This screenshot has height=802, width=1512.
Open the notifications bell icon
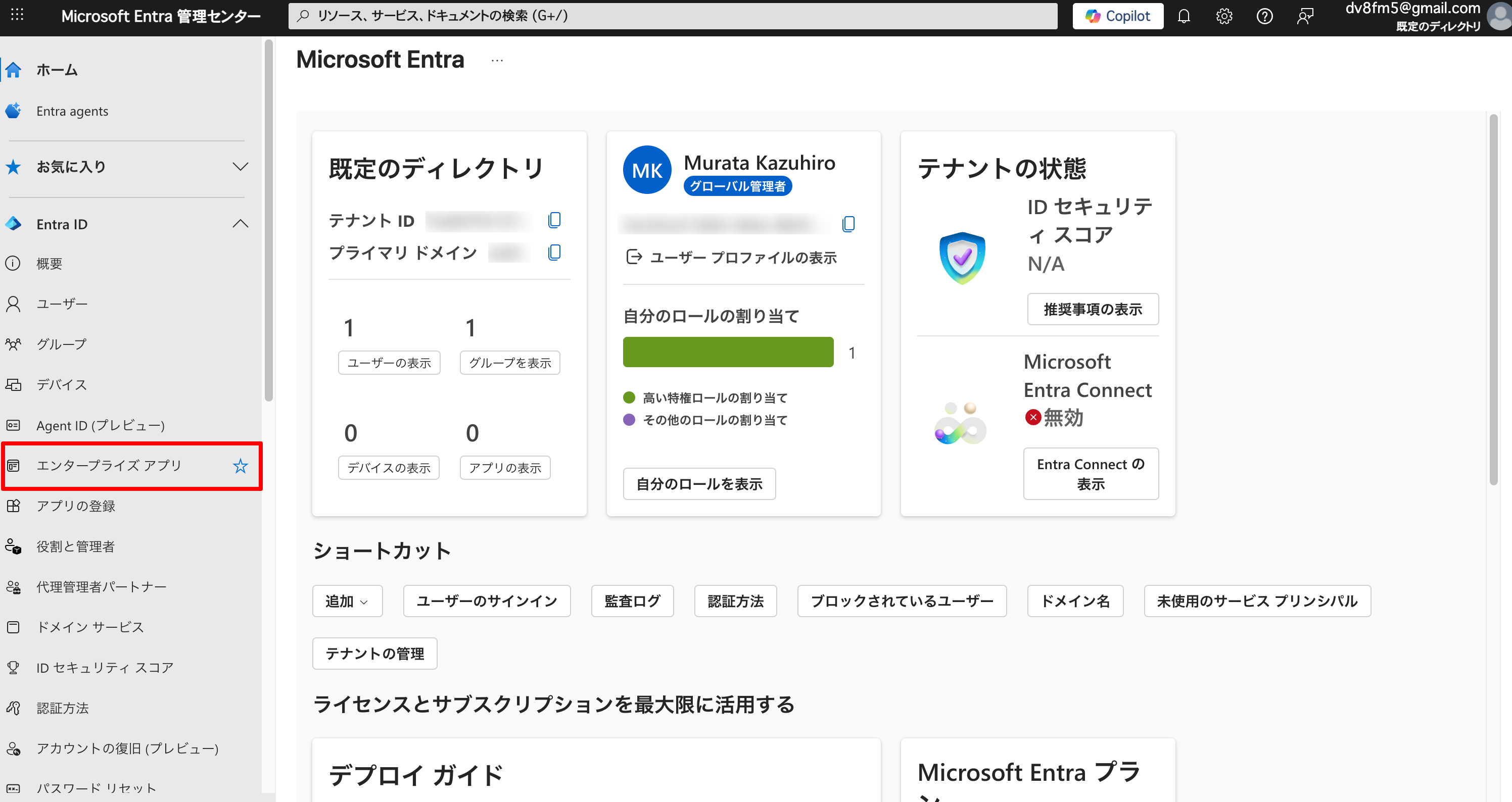pyautogui.click(x=1184, y=16)
